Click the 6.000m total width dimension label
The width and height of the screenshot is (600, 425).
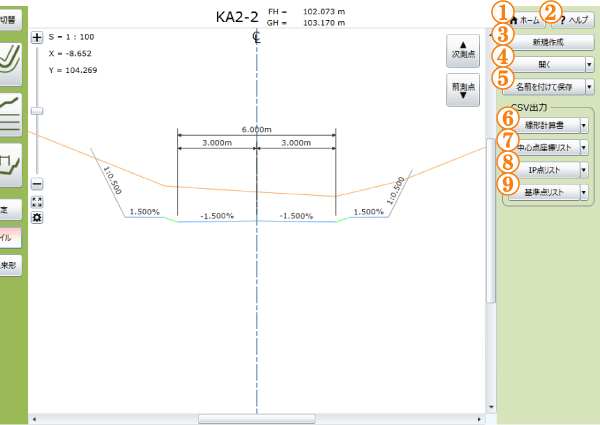(x=256, y=130)
